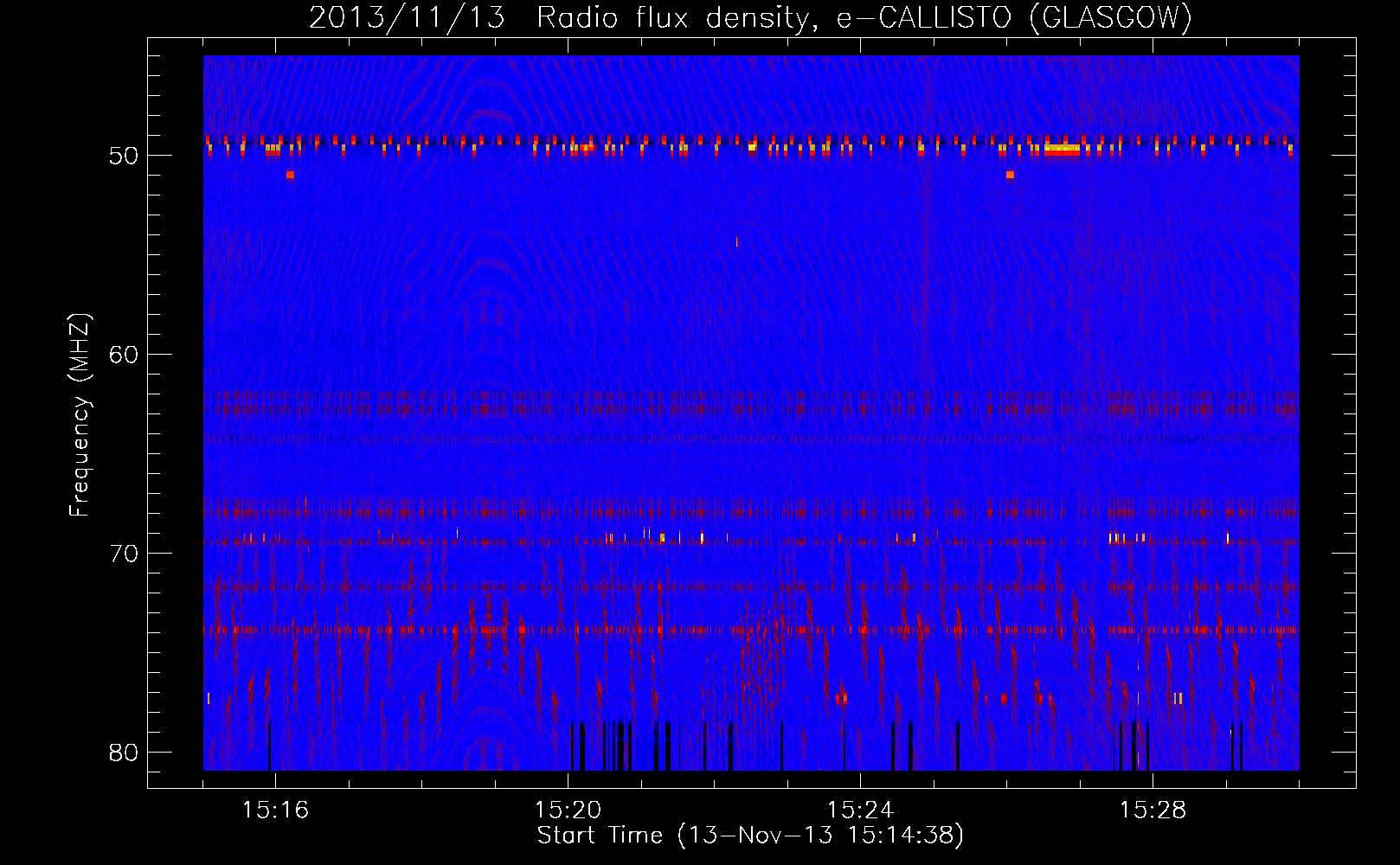The width and height of the screenshot is (1400, 865).
Task: Click the 15:24 time tick label
Action: click(x=860, y=811)
